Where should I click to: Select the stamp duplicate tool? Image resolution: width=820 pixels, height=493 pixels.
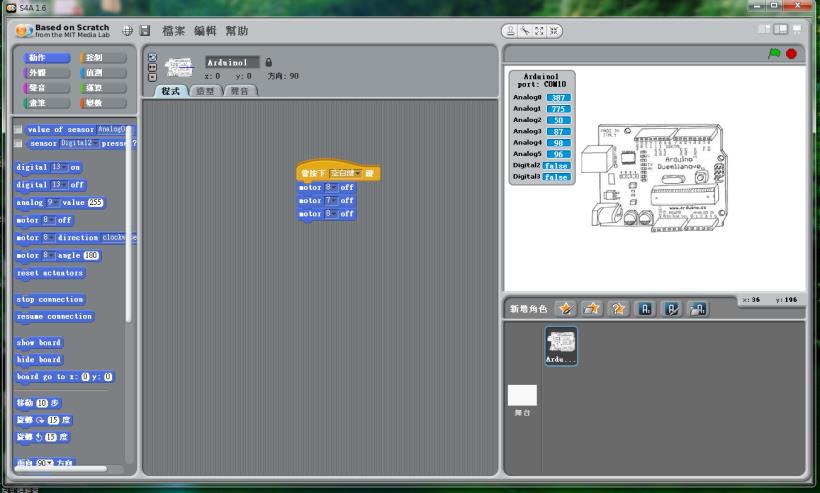point(510,31)
